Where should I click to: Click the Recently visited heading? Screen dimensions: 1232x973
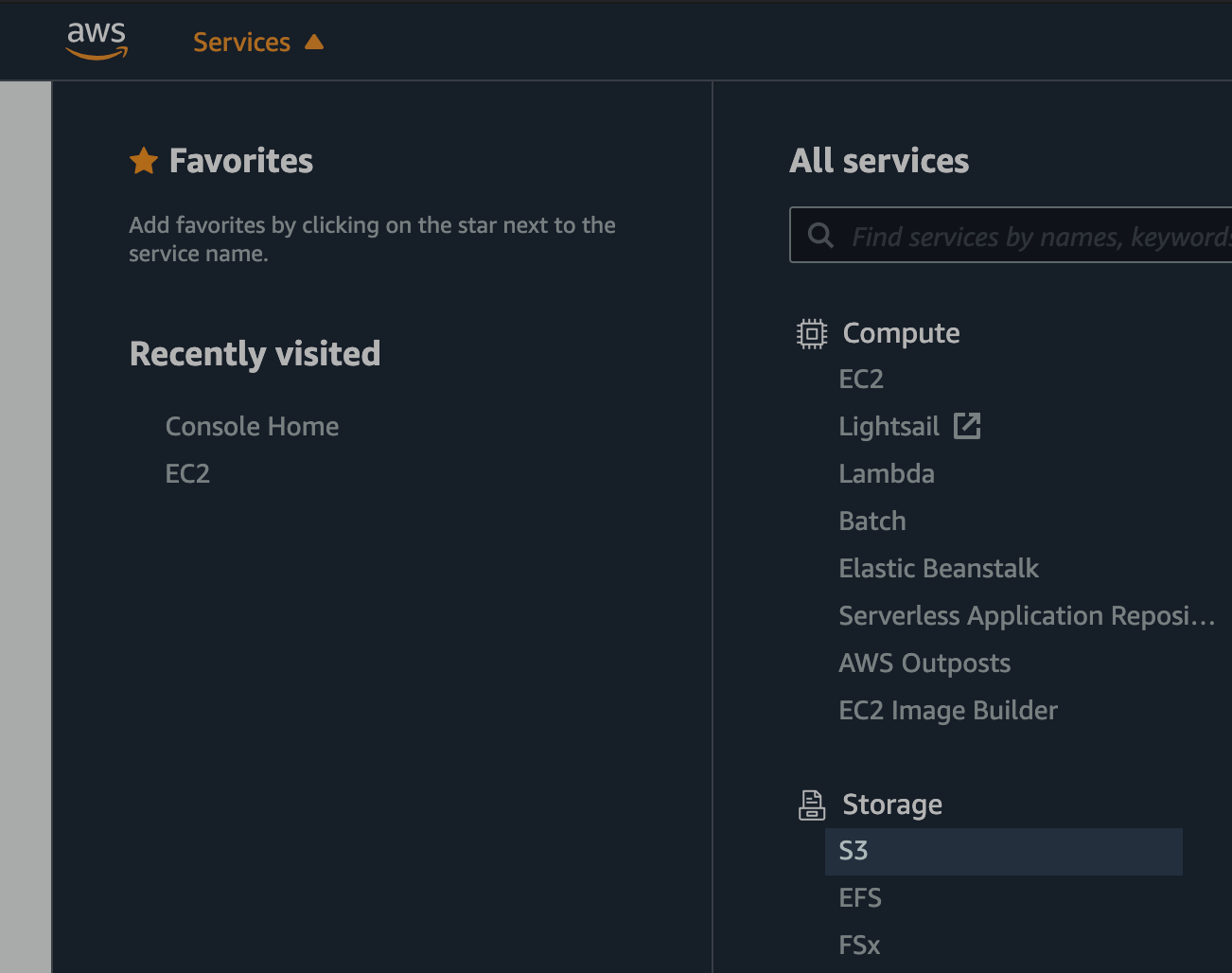[x=255, y=354]
